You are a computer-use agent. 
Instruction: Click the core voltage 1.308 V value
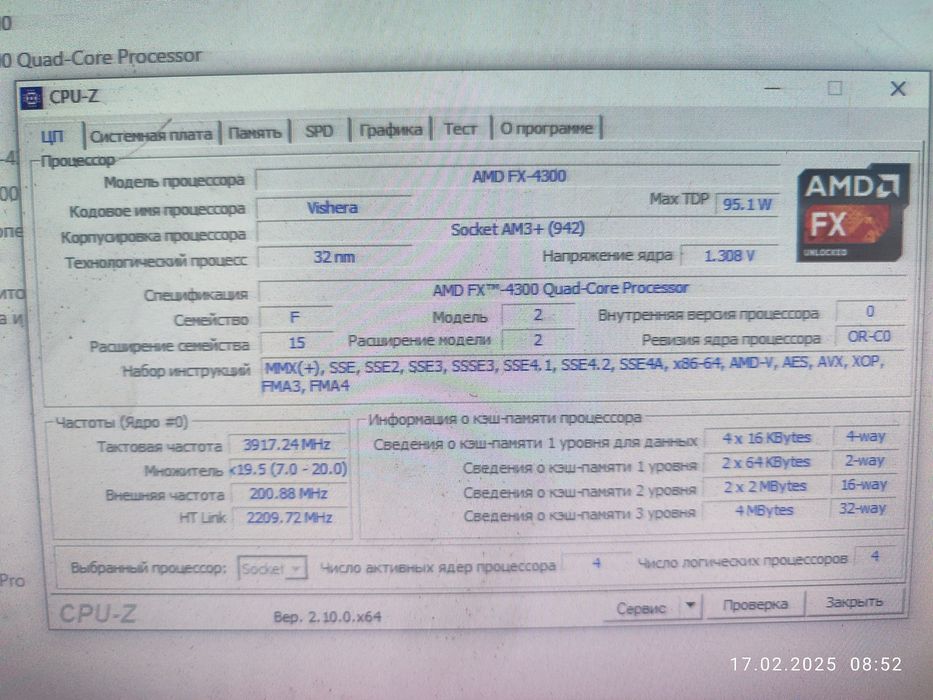pos(730,256)
